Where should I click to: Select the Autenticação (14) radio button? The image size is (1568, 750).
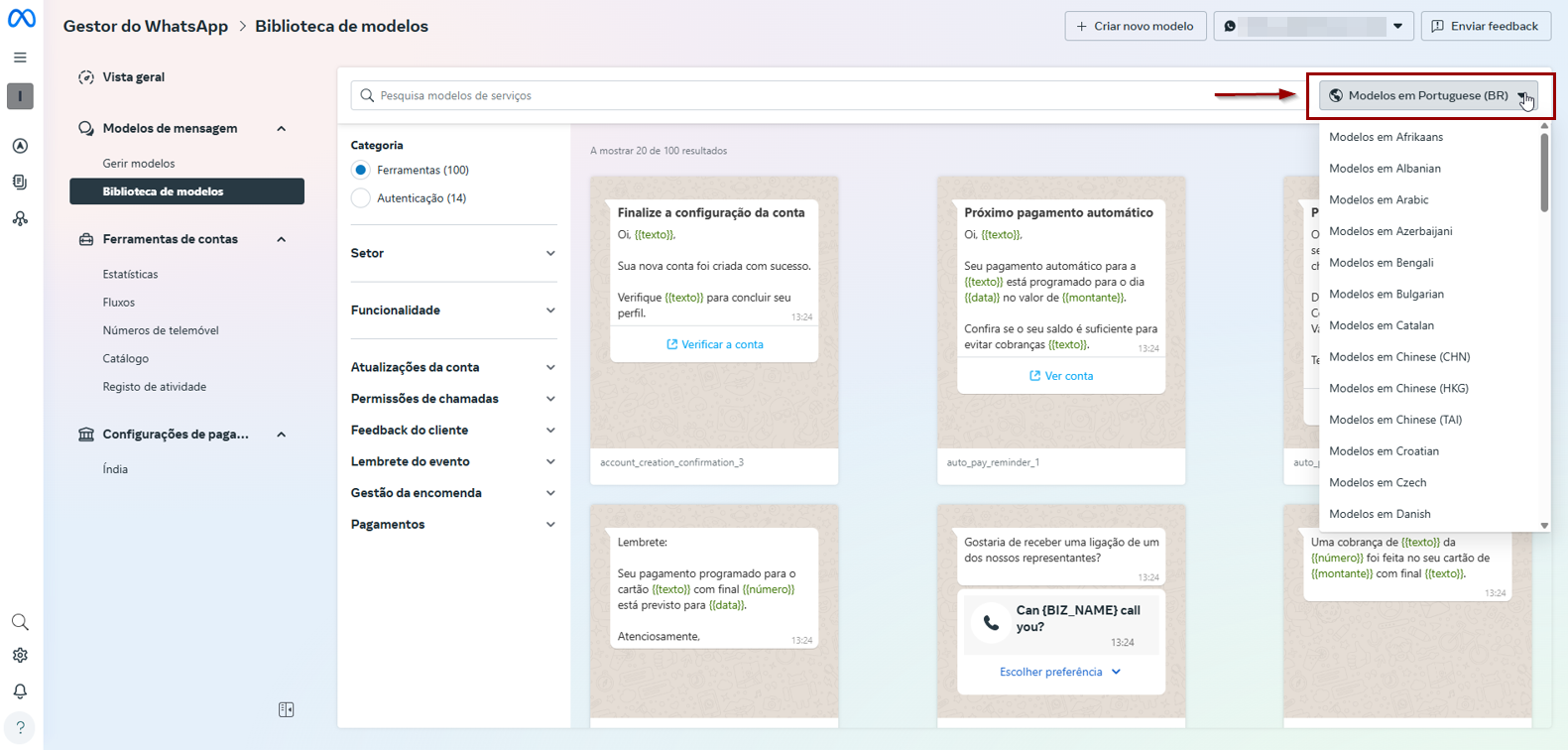pyautogui.click(x=361, y=198)
